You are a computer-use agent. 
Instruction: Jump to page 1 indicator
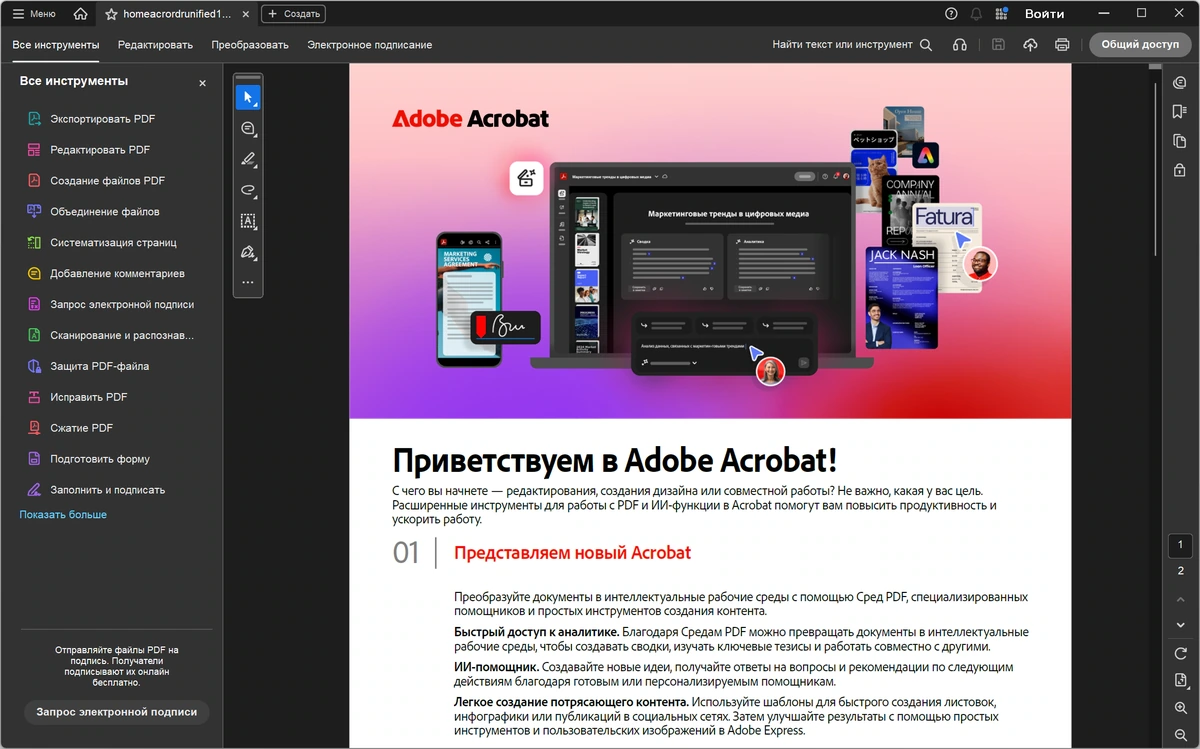point(1181,545)
